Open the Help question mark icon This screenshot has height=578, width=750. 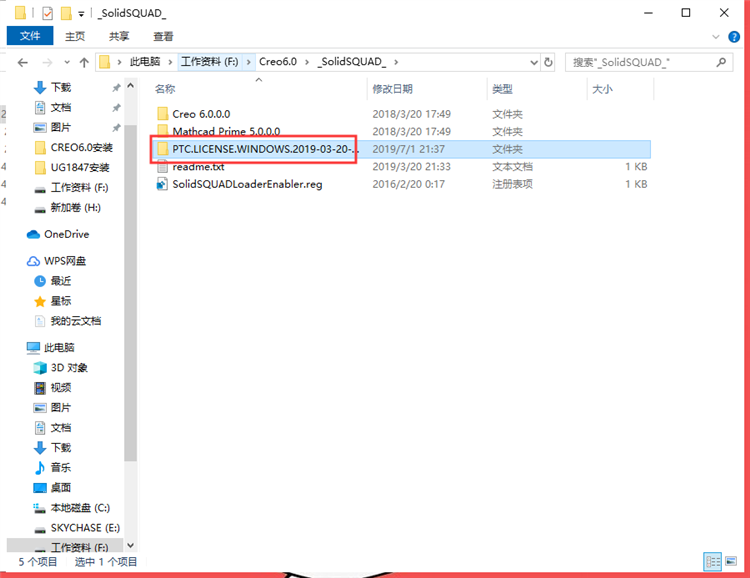(x=734, y=37)
